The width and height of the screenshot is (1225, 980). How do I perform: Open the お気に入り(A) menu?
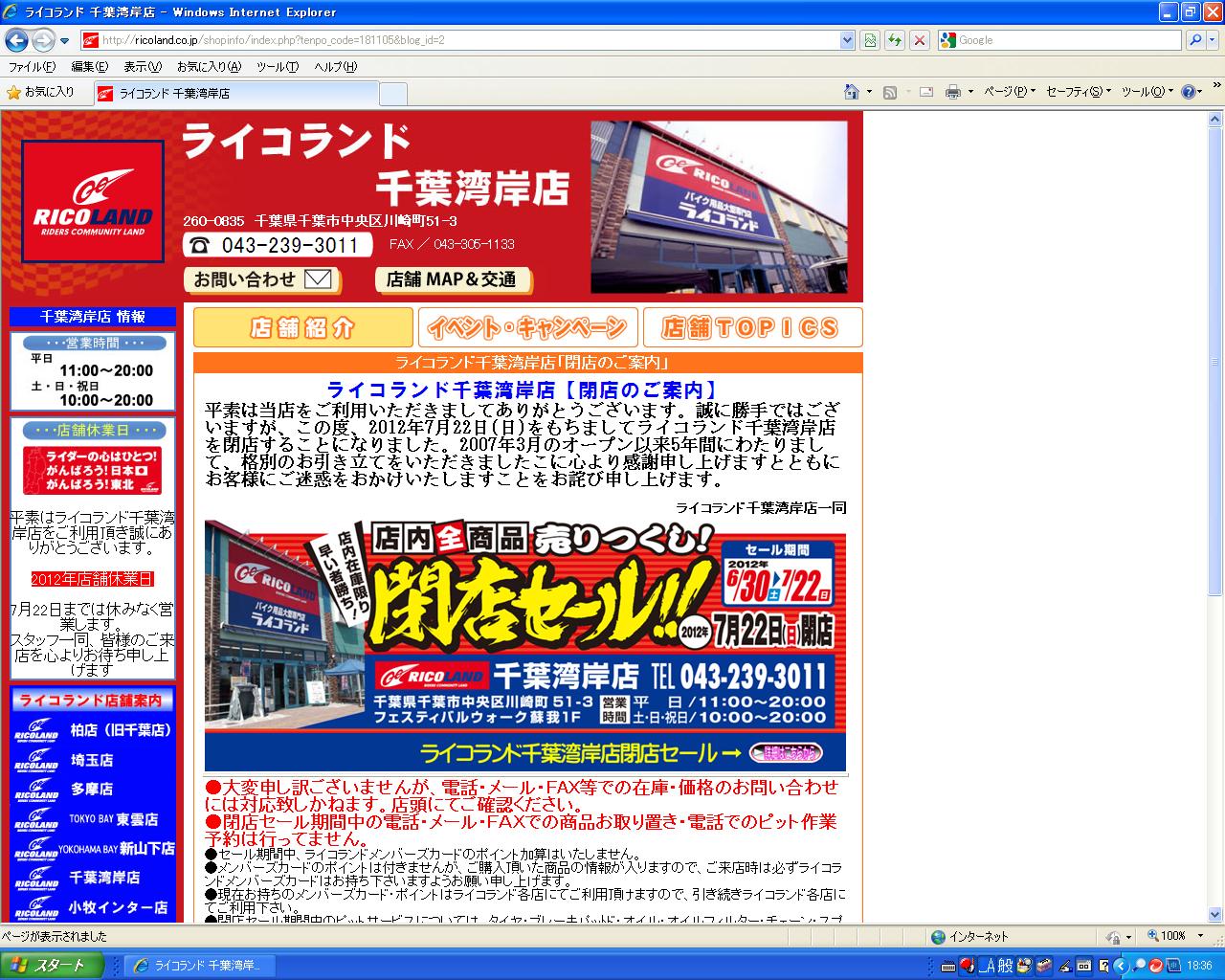click(x=208, y=67)
